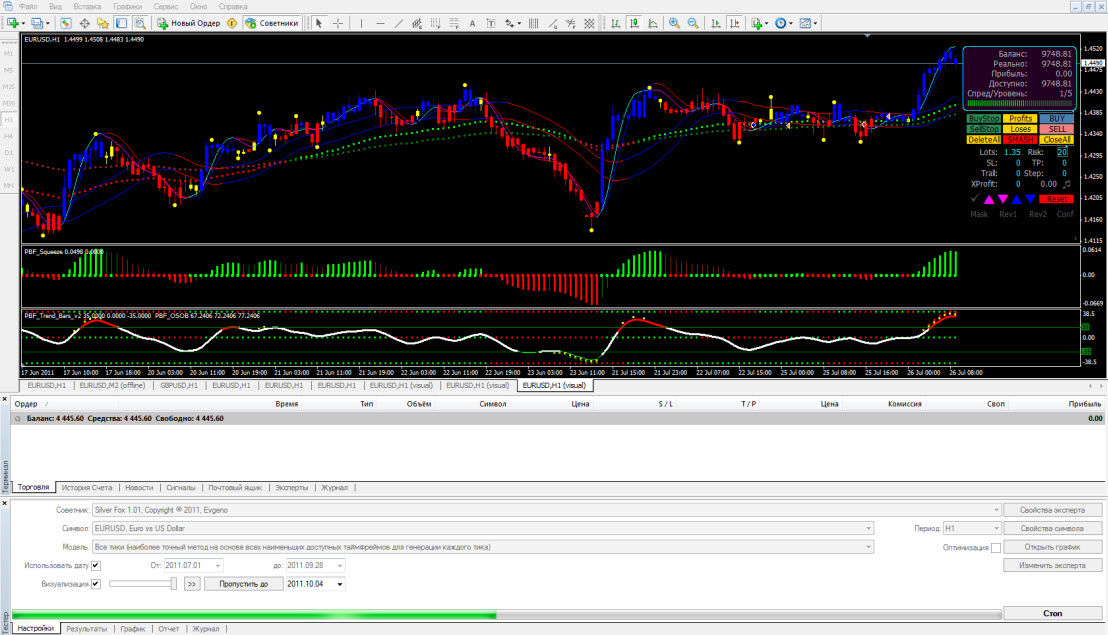
Task: Switch to the История Счета tab
Action: click(x=86, y=487)
